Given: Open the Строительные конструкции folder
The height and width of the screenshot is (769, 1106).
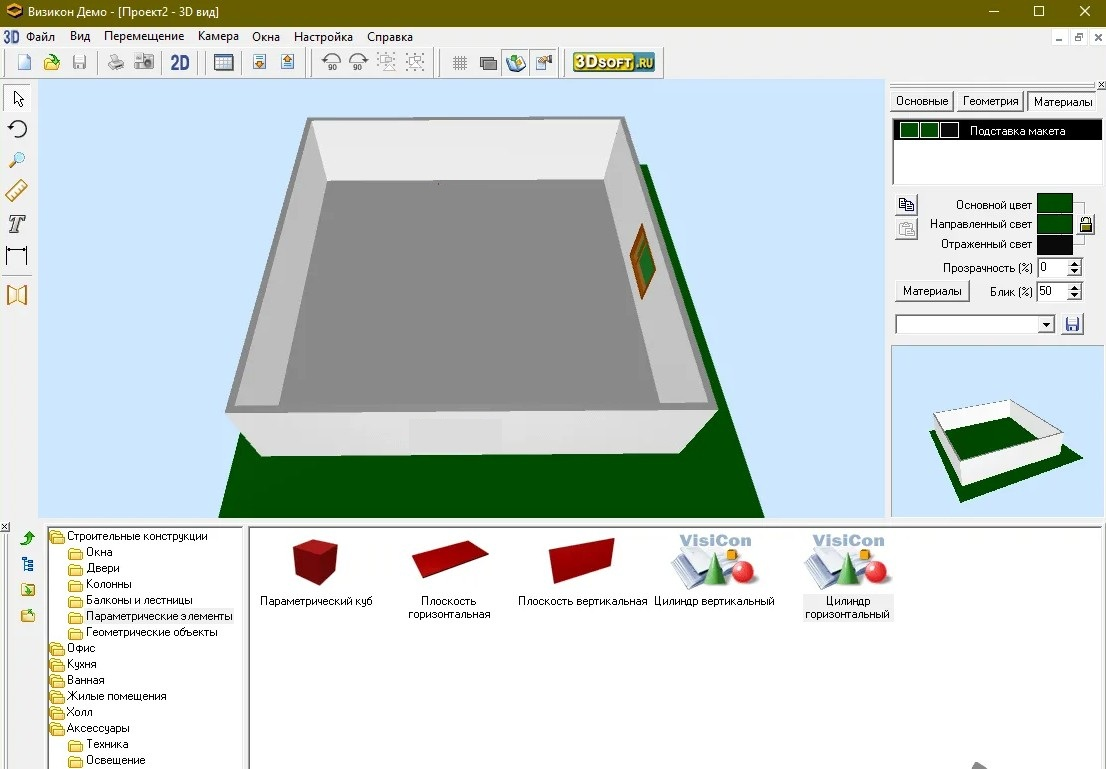Looking at the screenshot, I should [x=128, y=536].
